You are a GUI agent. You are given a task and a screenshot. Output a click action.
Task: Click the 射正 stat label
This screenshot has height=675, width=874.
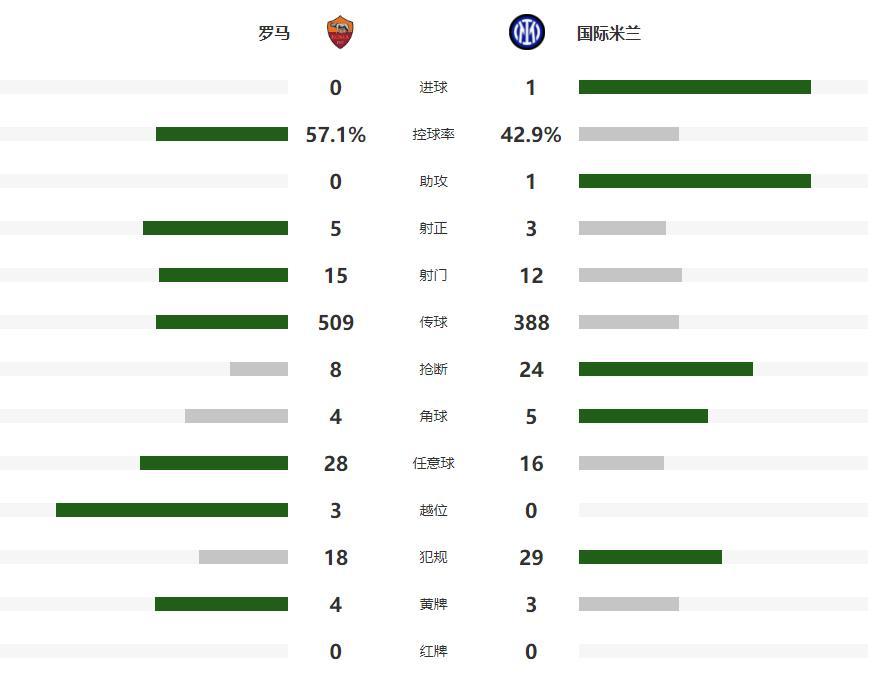(433, 229)
